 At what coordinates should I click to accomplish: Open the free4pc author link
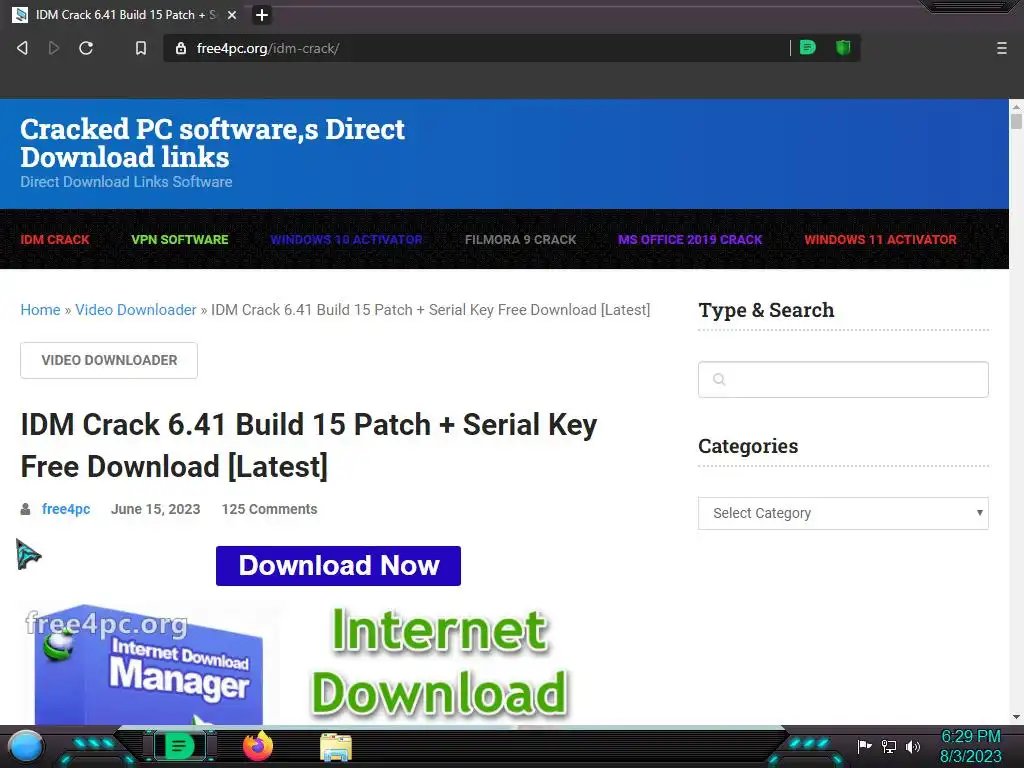click(66, 509)
